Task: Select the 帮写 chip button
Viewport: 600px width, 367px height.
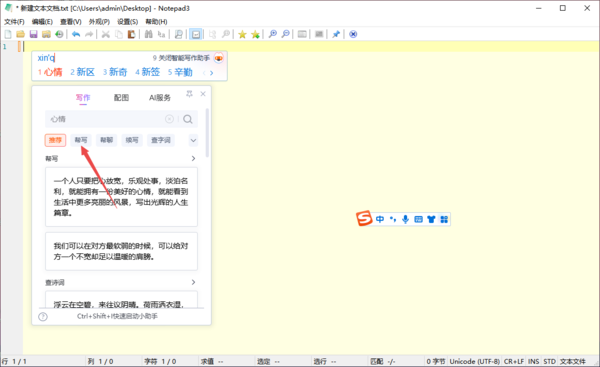Action: point(81,140)
